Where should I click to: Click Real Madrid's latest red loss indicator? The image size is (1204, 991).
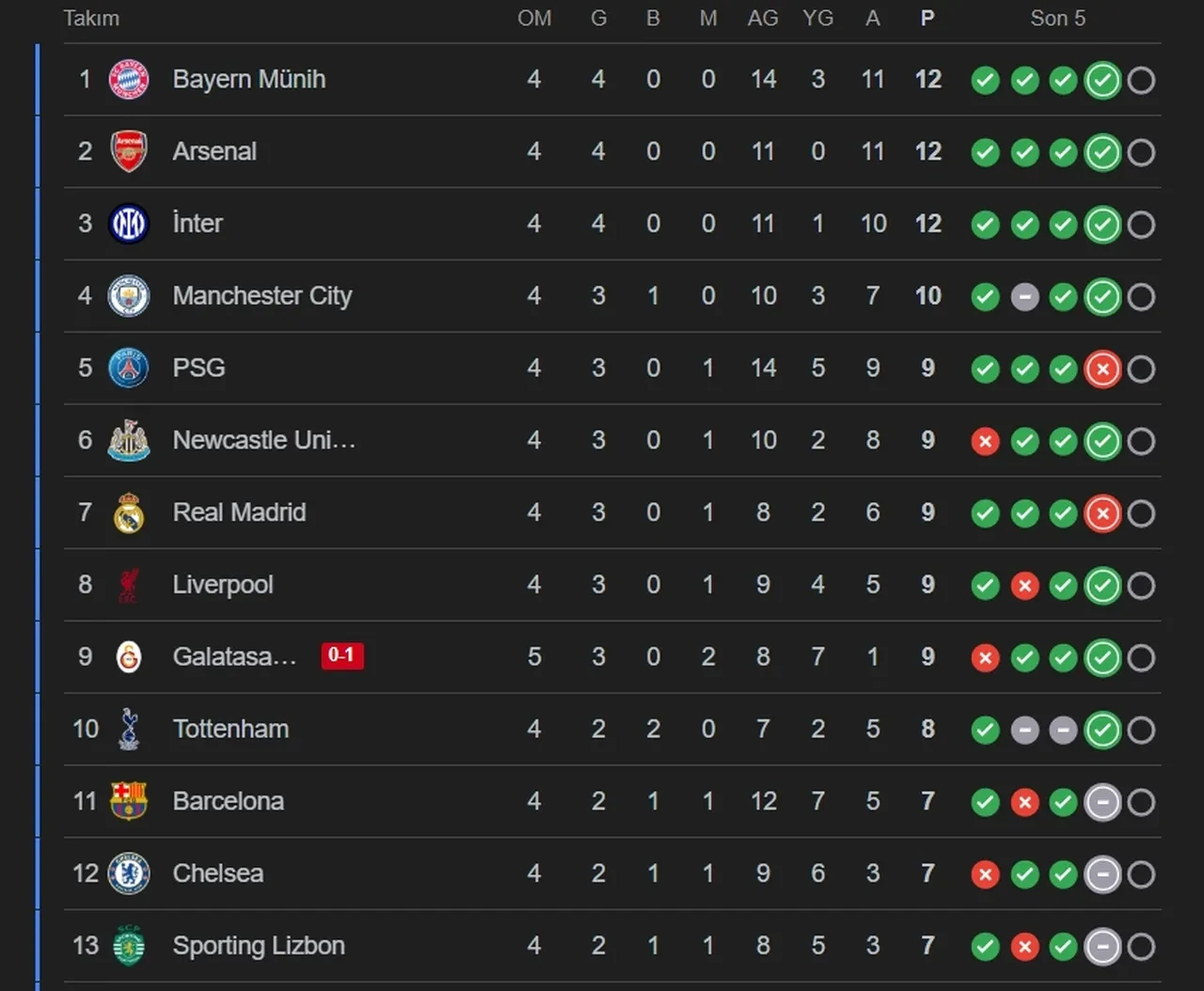tap(1102, 513)
